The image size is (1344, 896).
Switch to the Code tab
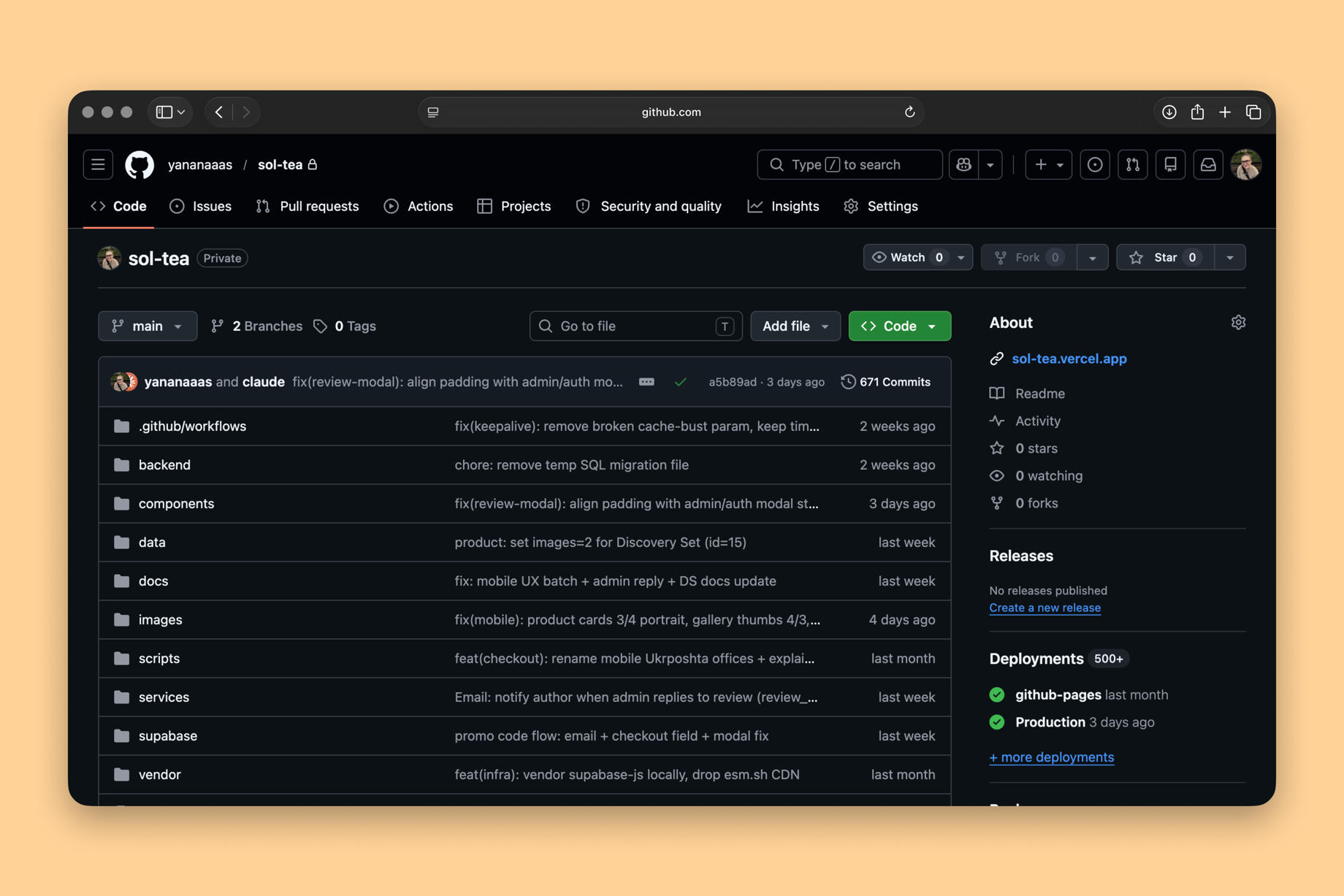(118, 206)
